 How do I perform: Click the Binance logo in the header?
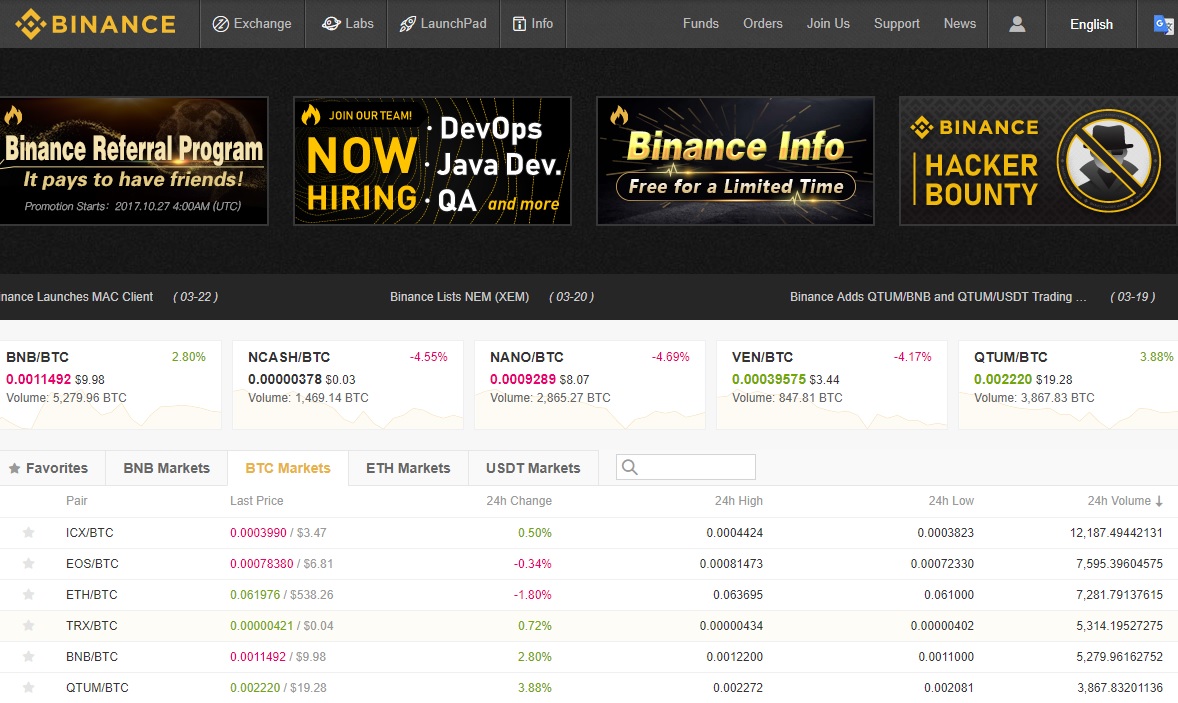[96, 24]
